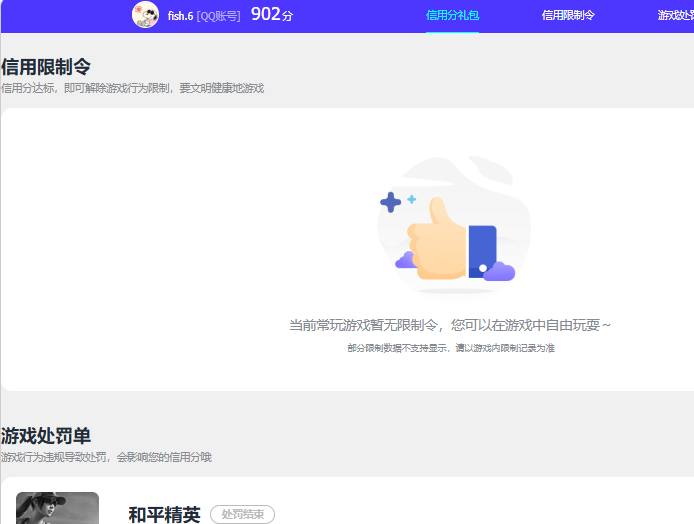Click the 处罚结束 status badge

click(x=243, y=514)
